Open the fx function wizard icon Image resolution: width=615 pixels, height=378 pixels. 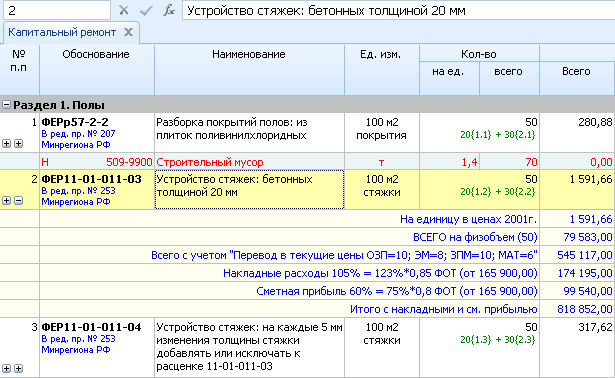(169, 10)
